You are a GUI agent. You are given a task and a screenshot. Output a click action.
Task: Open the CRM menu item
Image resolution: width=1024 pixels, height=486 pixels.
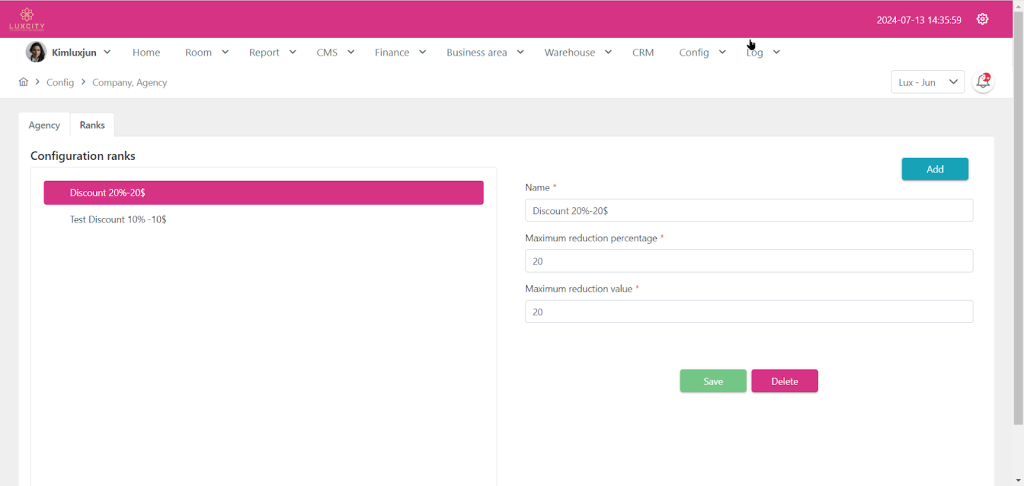(x=643, y=52)
